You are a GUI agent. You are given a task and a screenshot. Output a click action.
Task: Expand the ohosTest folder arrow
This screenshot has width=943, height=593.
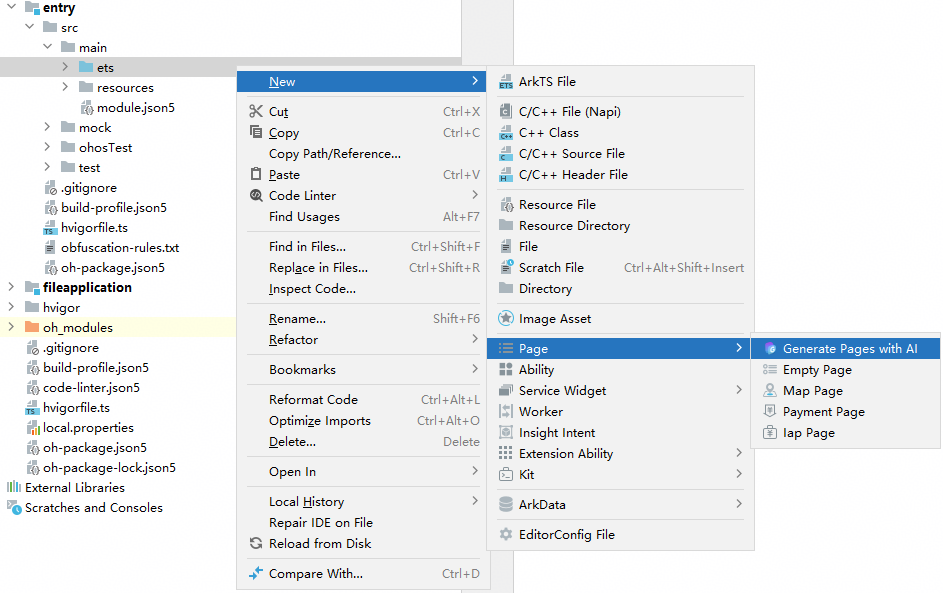point(47,148)
